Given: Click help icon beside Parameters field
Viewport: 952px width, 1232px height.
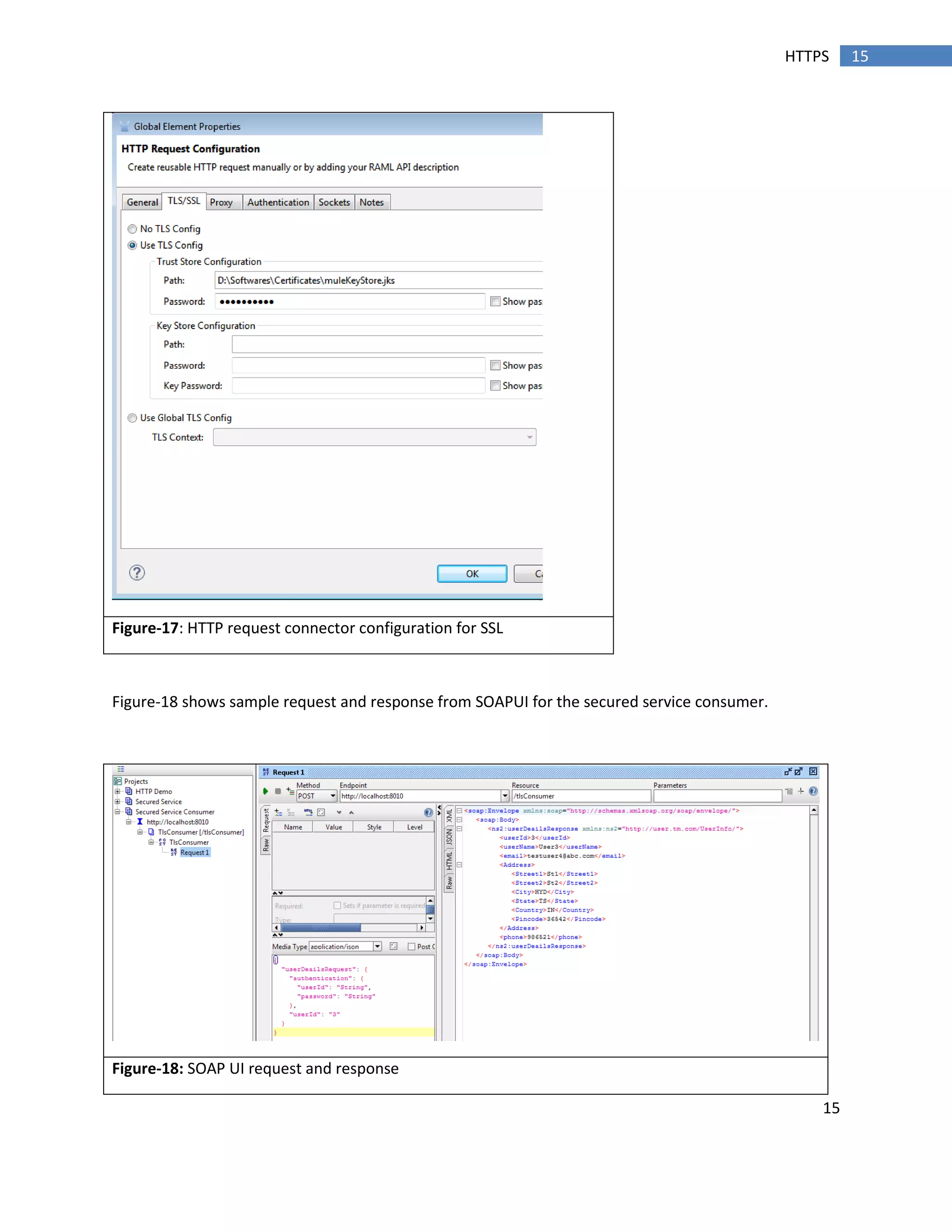Looking at the screenshot, I should 813,791.
